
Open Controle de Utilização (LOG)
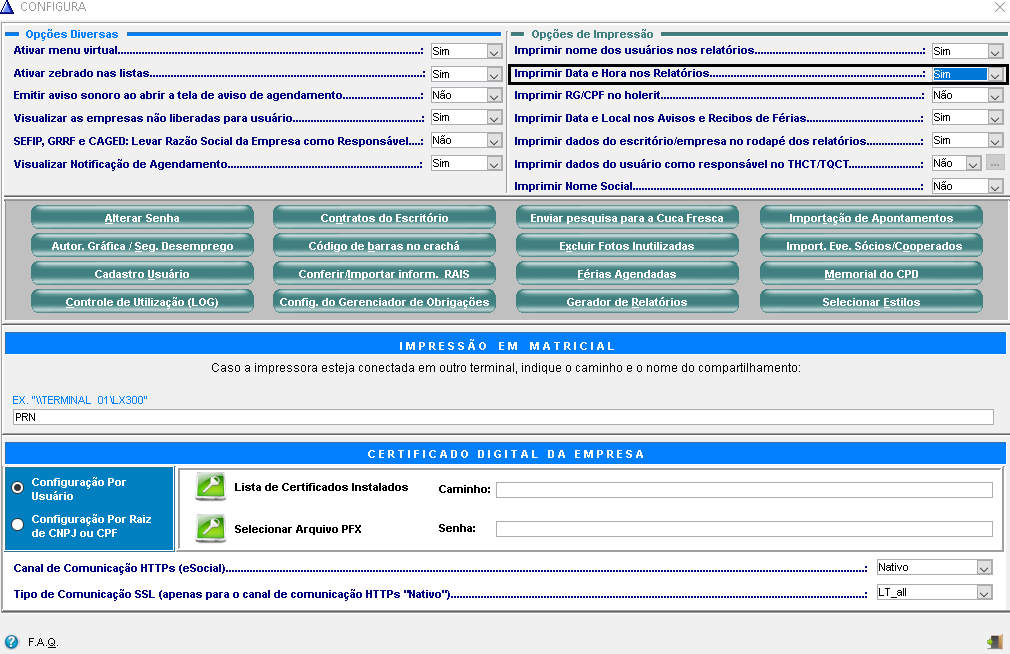pos(142,302)
